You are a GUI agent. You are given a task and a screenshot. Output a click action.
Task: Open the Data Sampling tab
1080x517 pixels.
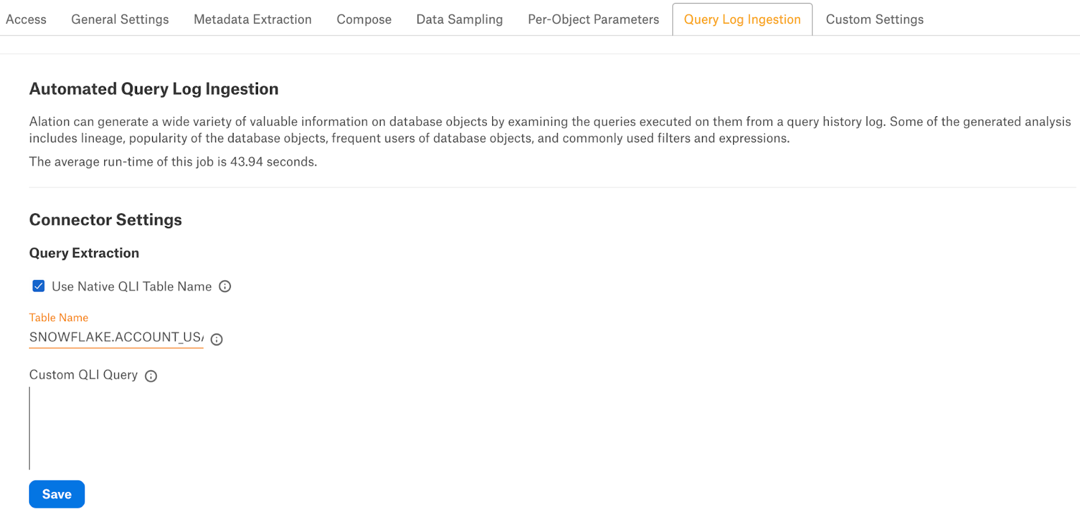click(x=459, y=19)
